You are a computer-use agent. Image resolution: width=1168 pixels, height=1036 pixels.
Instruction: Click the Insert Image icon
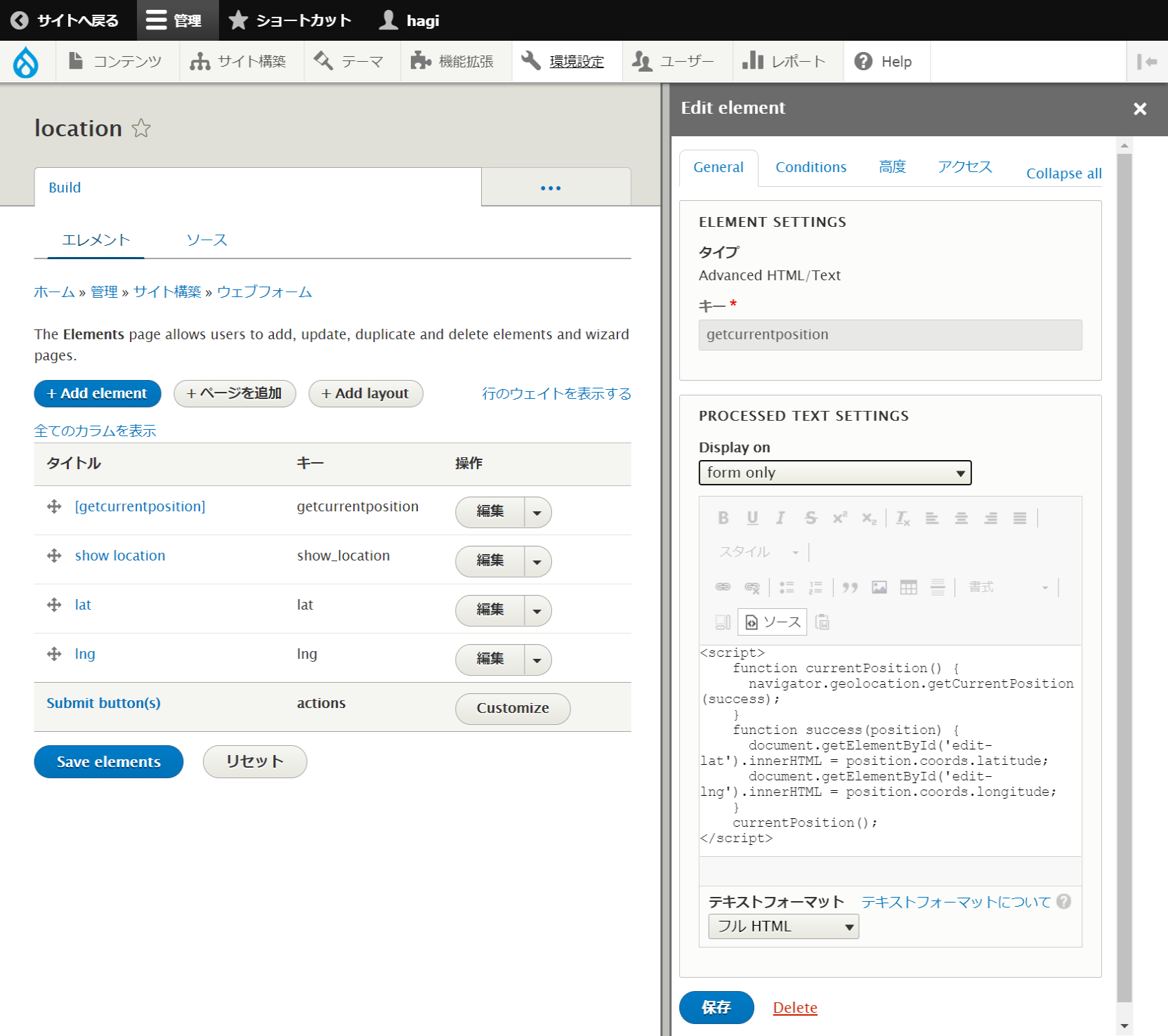coord(879,587)
